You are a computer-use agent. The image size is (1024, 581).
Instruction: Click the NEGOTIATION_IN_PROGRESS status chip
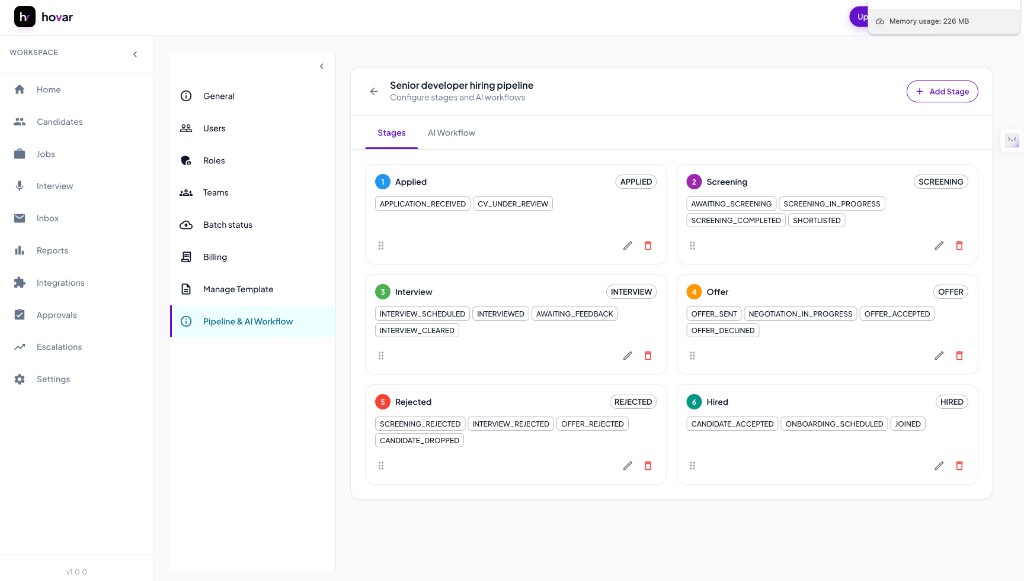click(x=800, y=314)
